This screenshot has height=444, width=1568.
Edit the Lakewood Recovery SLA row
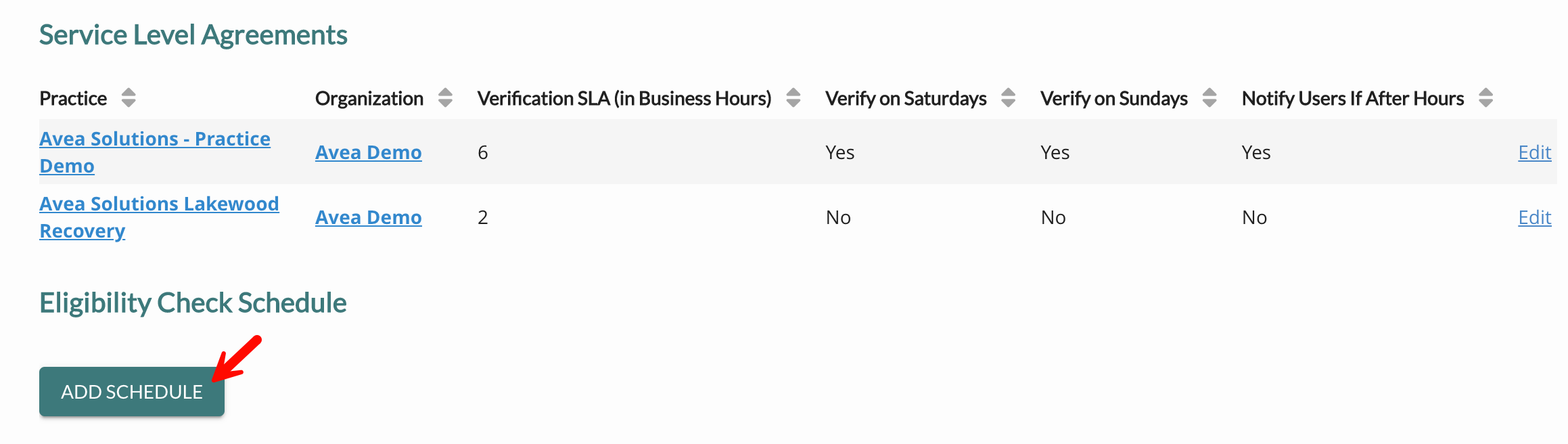pyautogui.click(x=1534, y=217)
